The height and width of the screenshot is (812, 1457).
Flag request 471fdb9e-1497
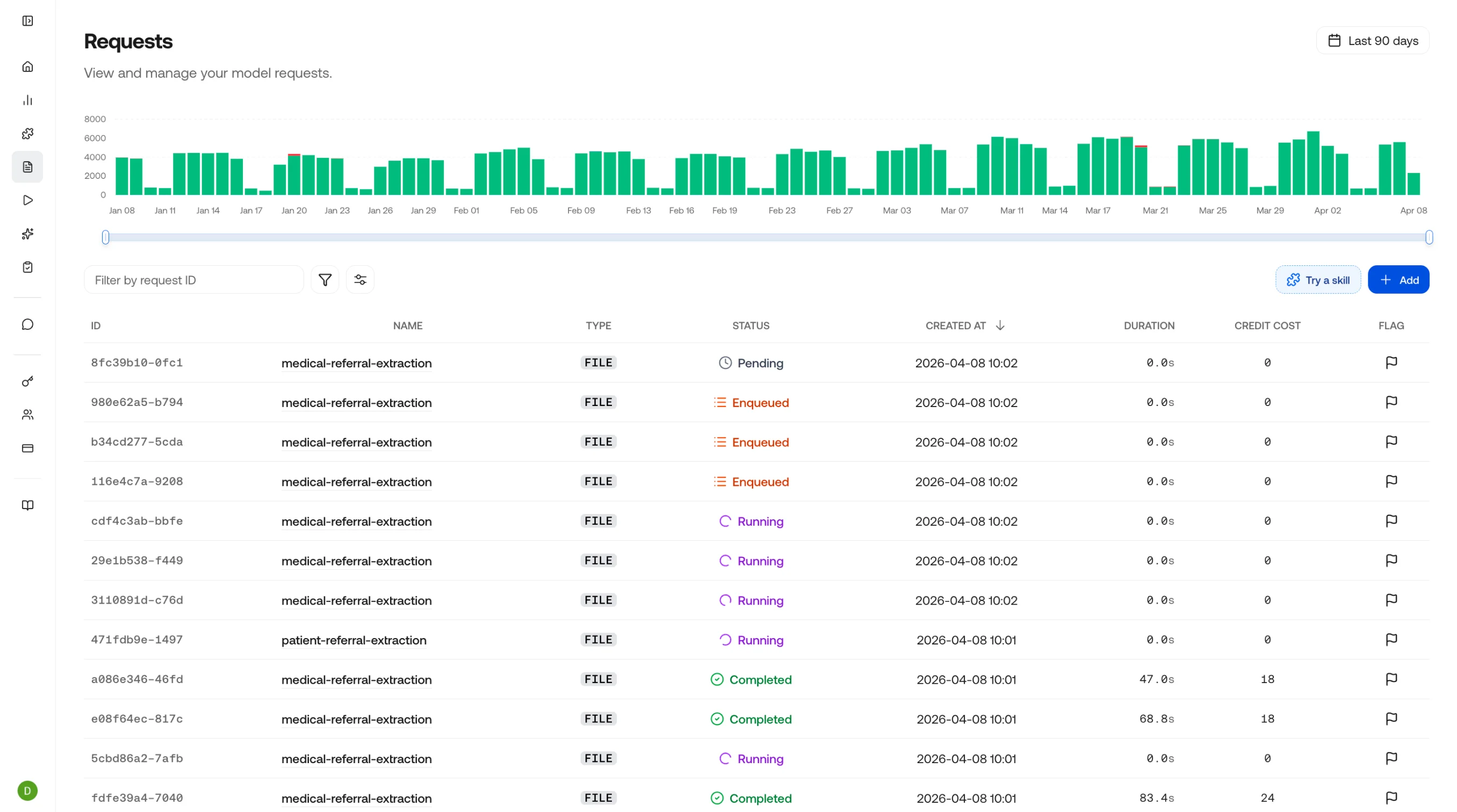(x=1391, y=640)
